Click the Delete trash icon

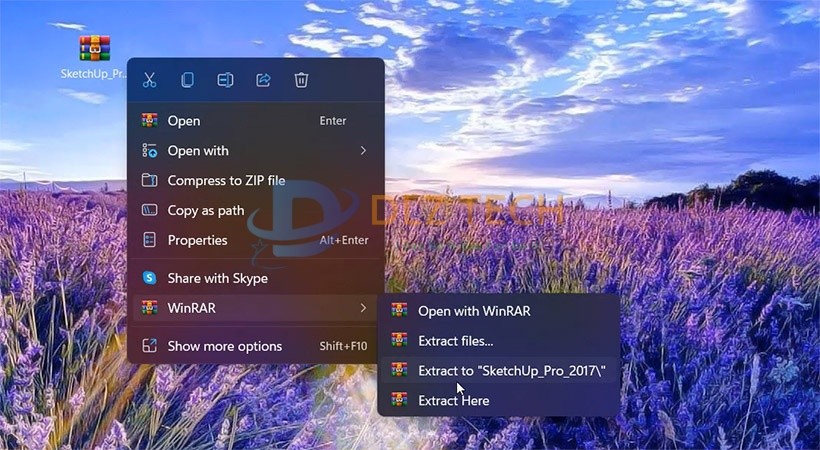tap(301, 80)
